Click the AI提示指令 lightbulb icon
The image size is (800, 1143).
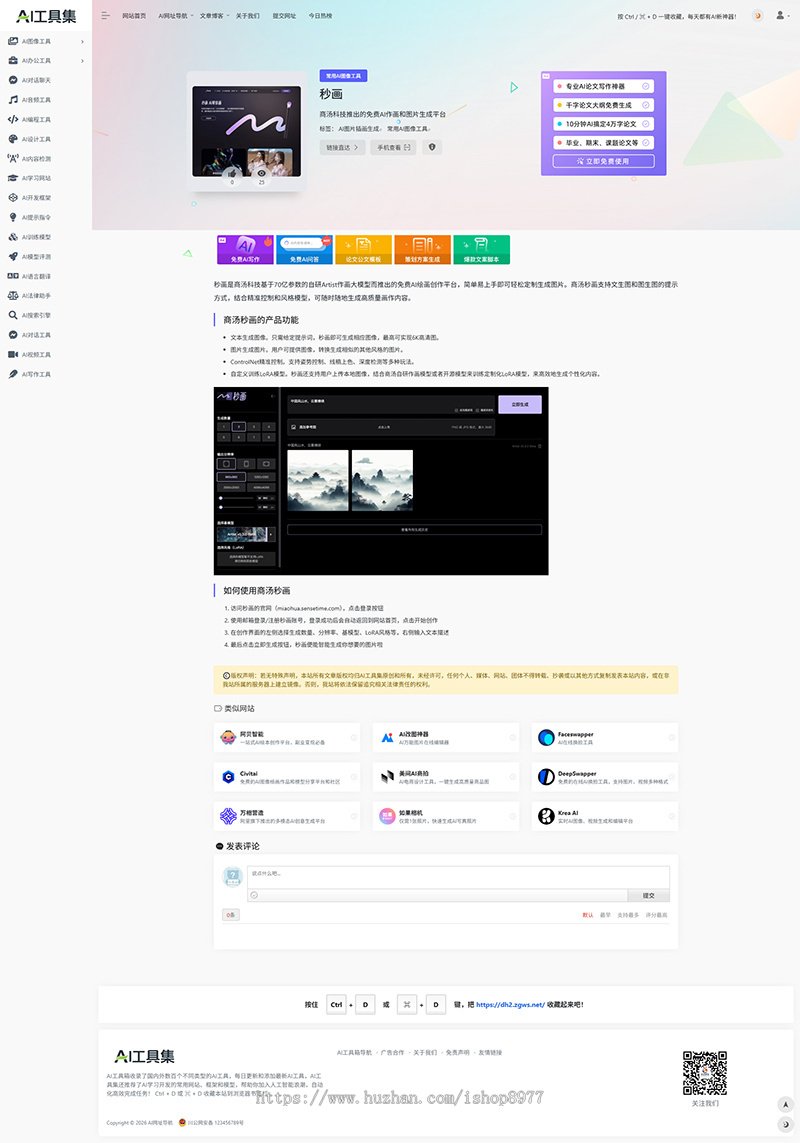coord(12,217)
